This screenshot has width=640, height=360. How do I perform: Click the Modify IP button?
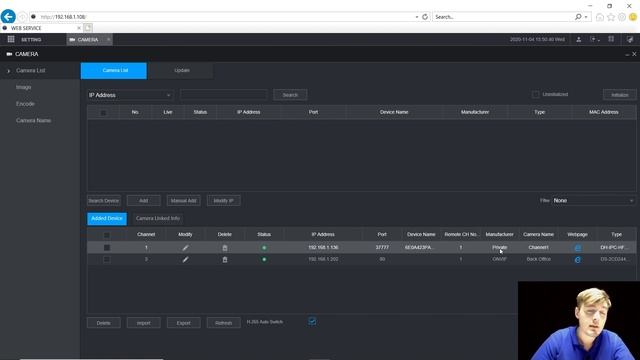tap(224, 200)
